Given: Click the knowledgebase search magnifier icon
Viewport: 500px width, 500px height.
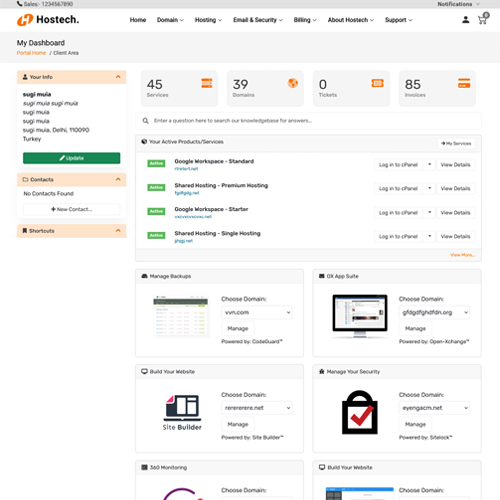Looking at the screenshot, I should click(145, 121).
